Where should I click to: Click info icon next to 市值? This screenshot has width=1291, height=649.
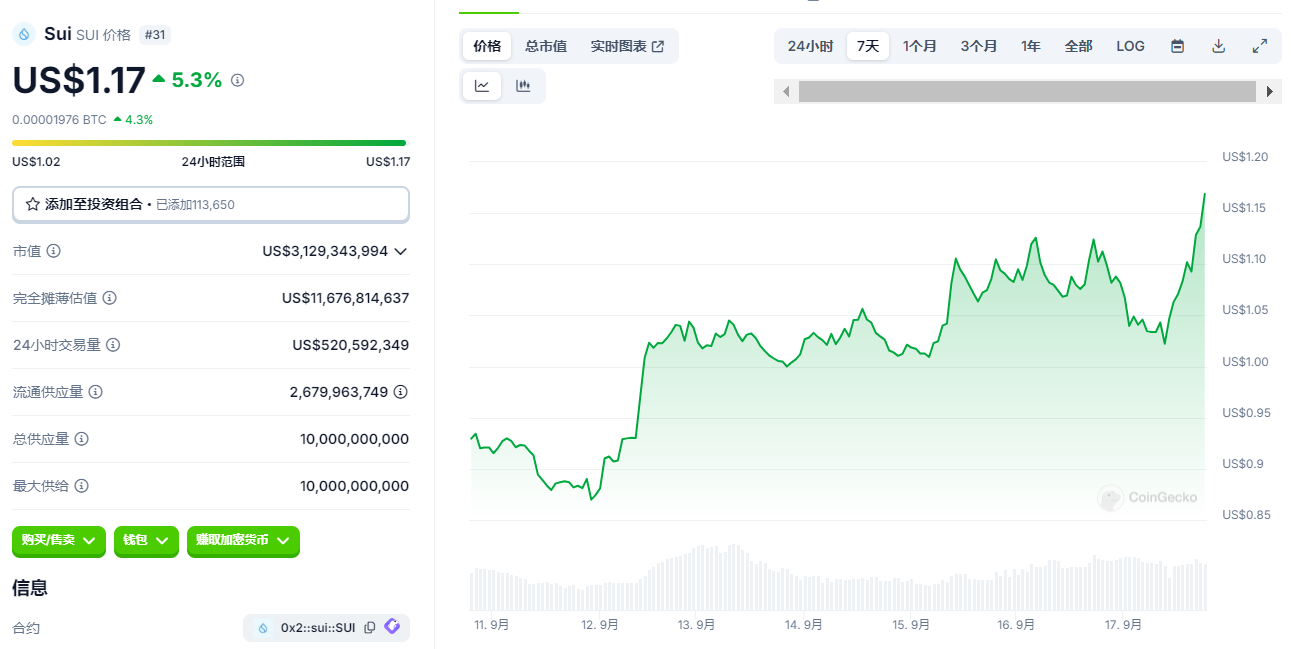pos(54,251)
